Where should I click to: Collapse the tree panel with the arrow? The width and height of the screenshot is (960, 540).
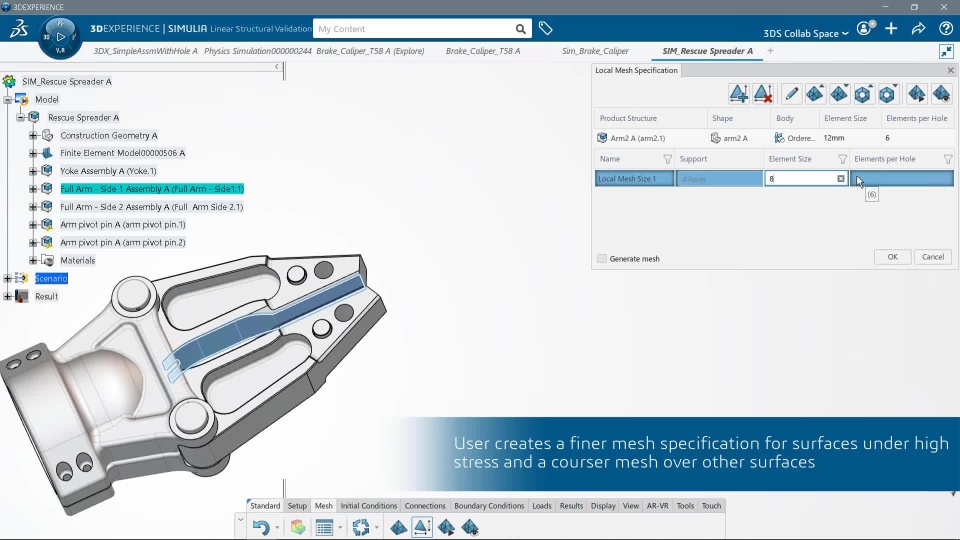coord(277,66)
